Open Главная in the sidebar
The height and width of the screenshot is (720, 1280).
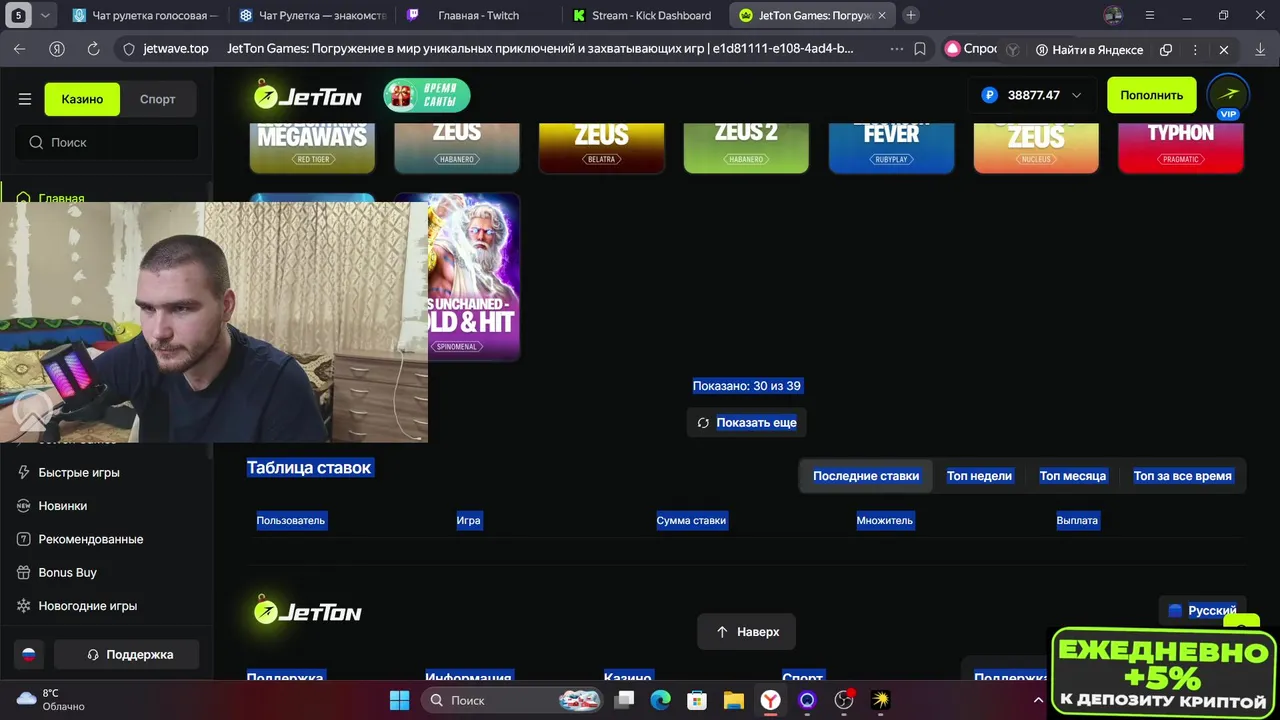[61, 198]
